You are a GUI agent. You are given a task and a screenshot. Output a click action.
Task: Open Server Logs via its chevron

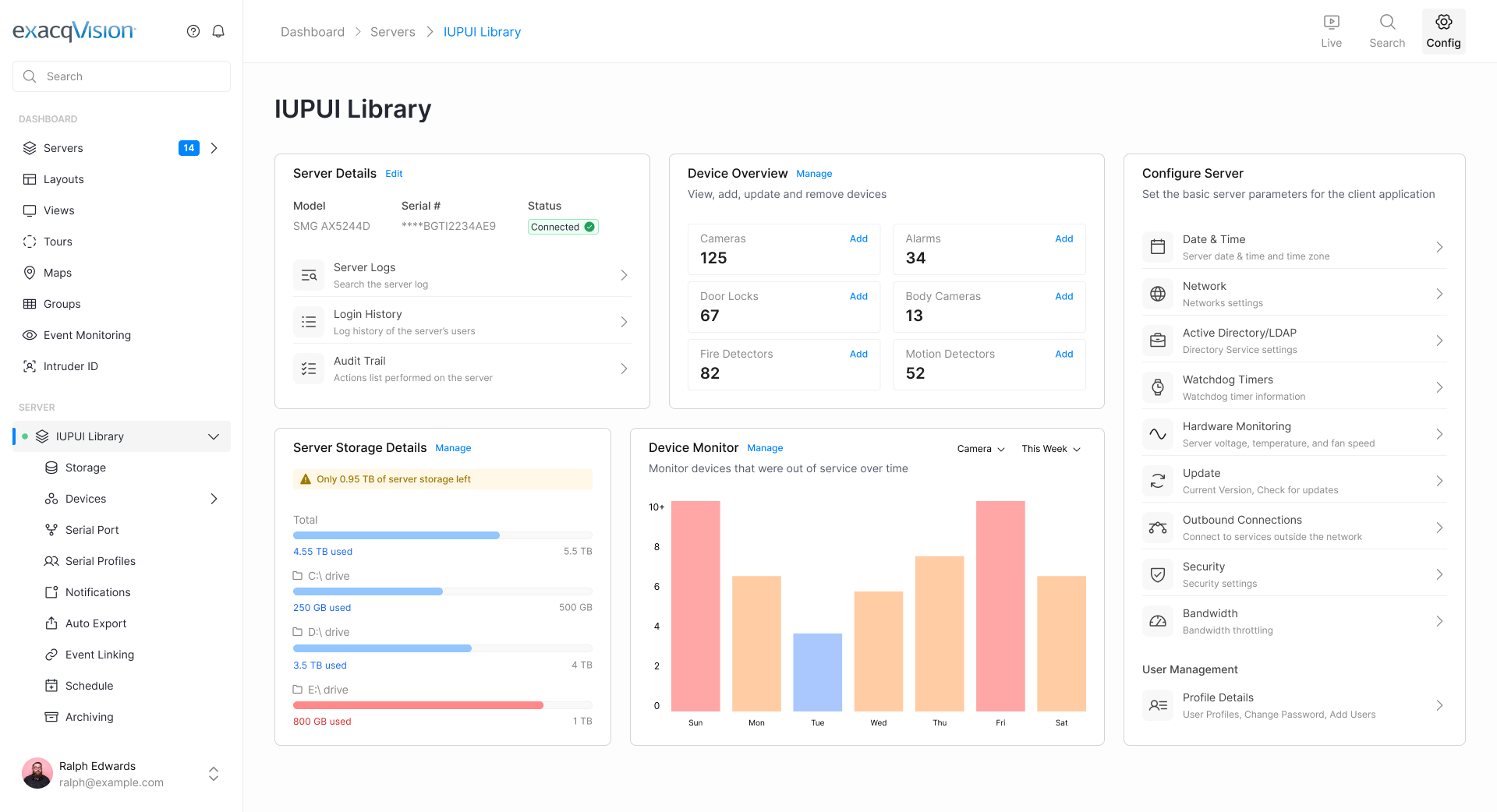(x=624, y=275)
